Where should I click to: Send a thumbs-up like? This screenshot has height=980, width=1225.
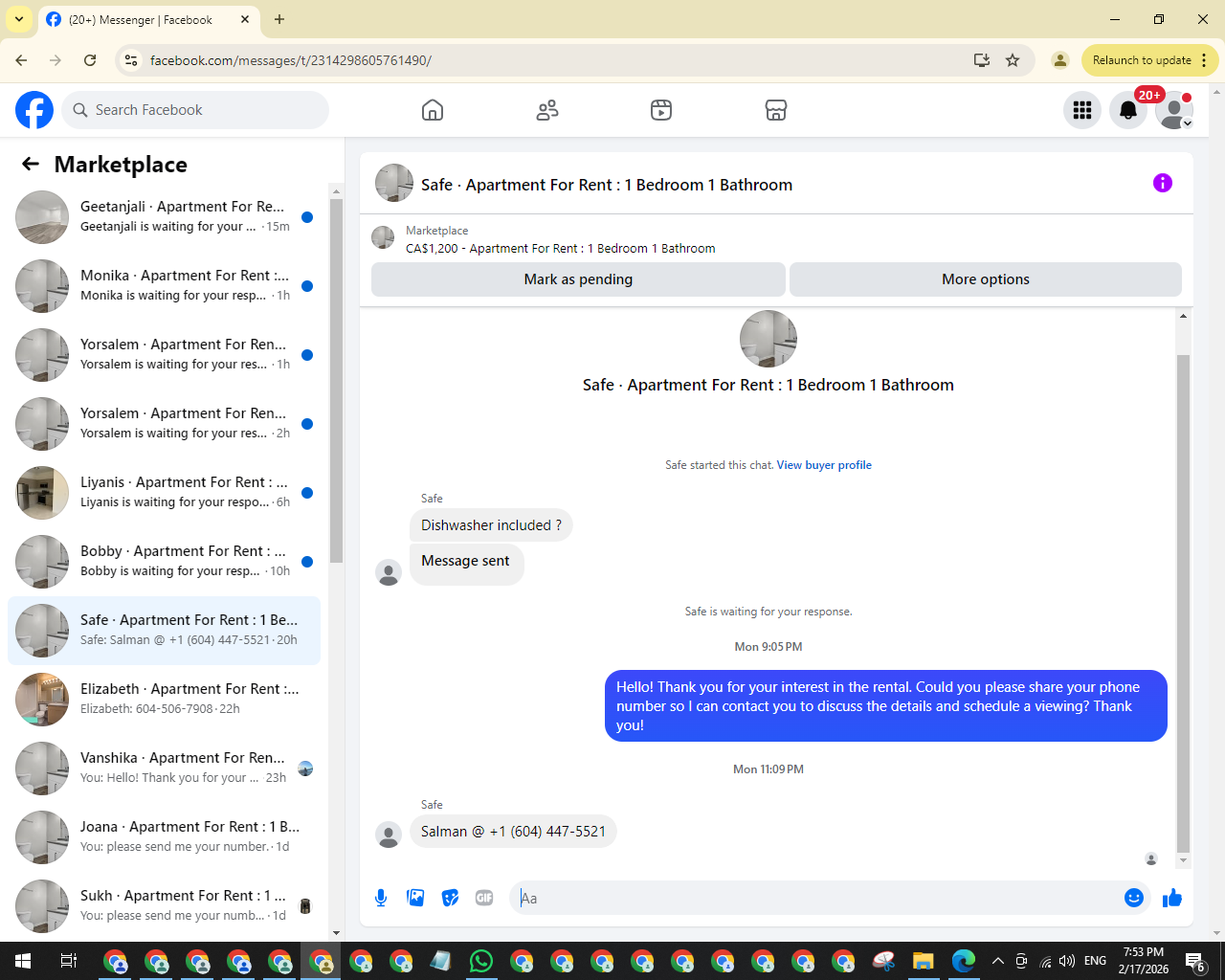1172,898
